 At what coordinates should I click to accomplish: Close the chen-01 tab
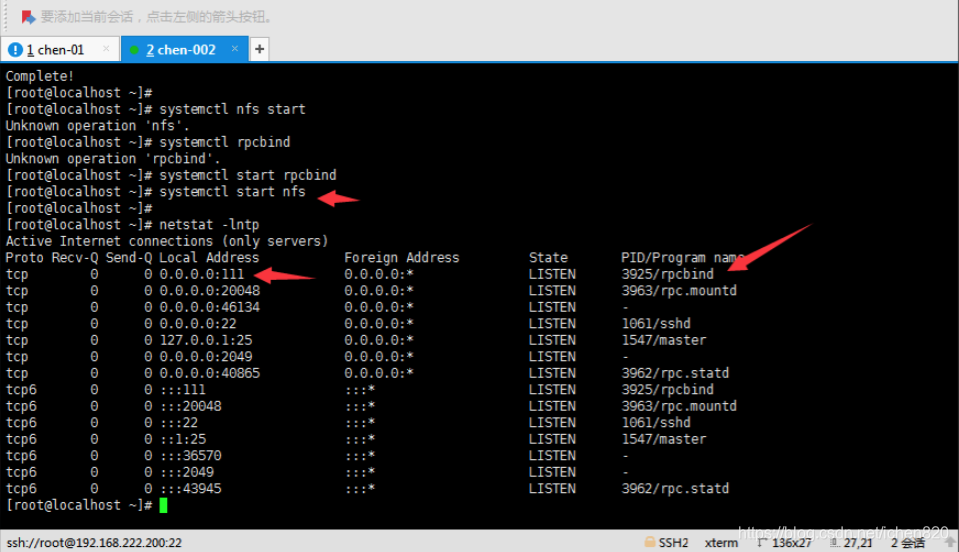coord(106,49)
